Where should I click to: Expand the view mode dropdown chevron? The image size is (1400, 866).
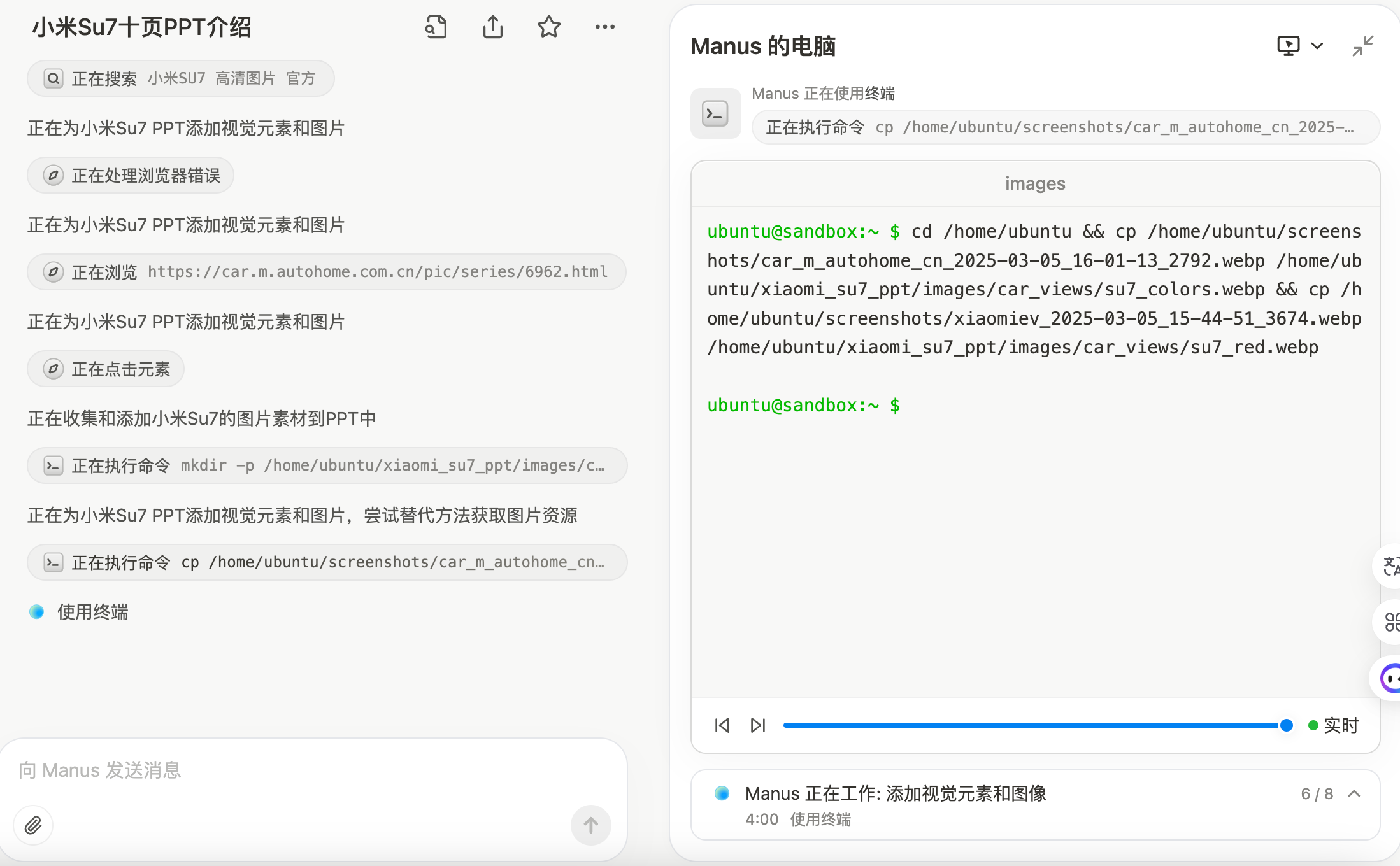[1317, 46]
